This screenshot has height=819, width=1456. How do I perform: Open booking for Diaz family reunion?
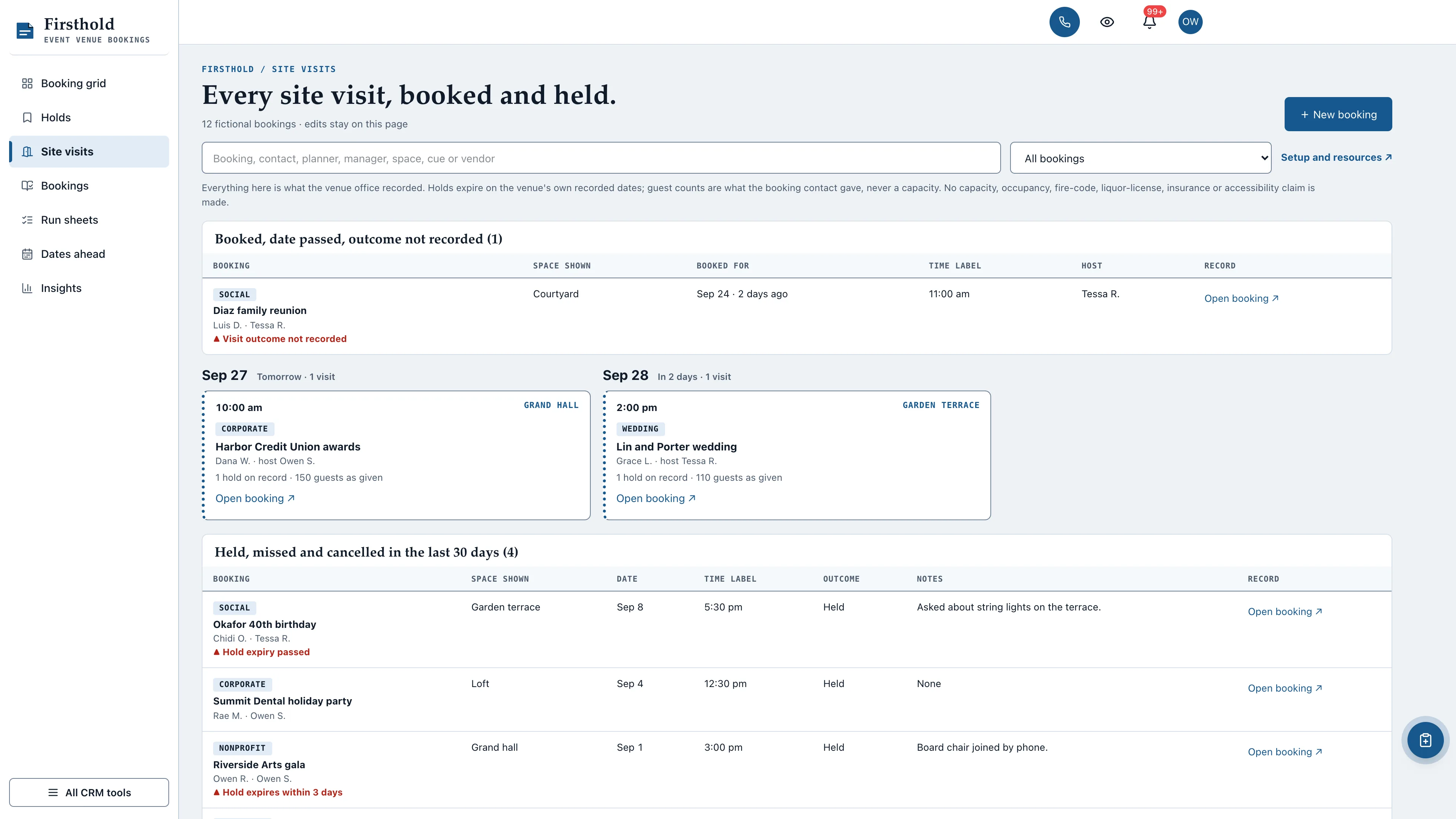pos(1241,298)
